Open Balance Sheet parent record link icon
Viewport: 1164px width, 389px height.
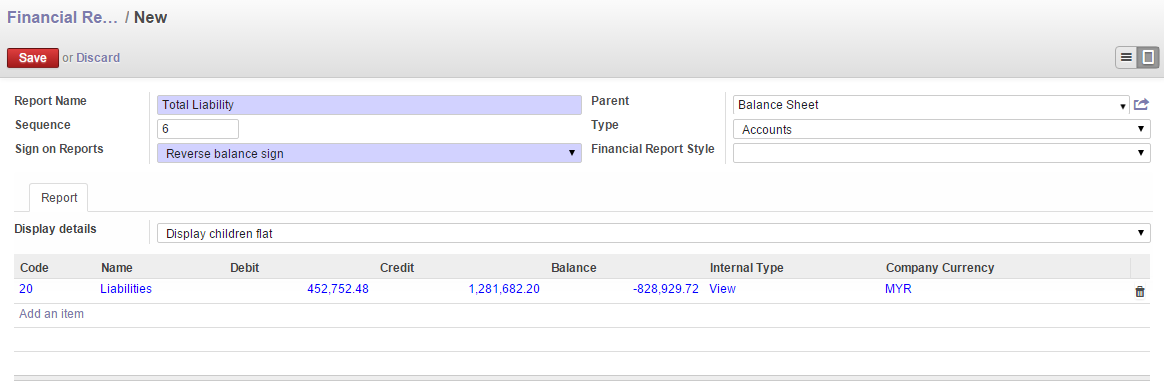(x=1141, y=105)
